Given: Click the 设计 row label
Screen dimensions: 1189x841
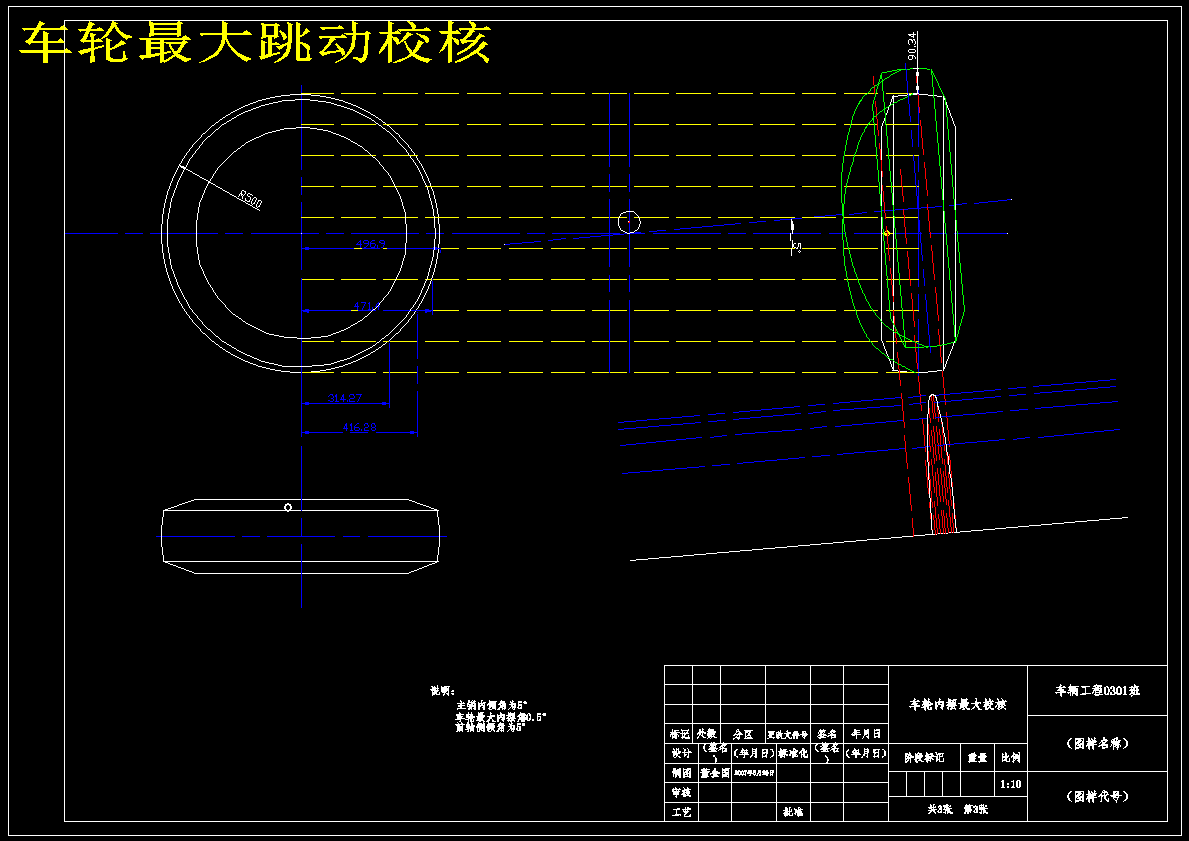Looking at the screenshot, I should point(681,754).
